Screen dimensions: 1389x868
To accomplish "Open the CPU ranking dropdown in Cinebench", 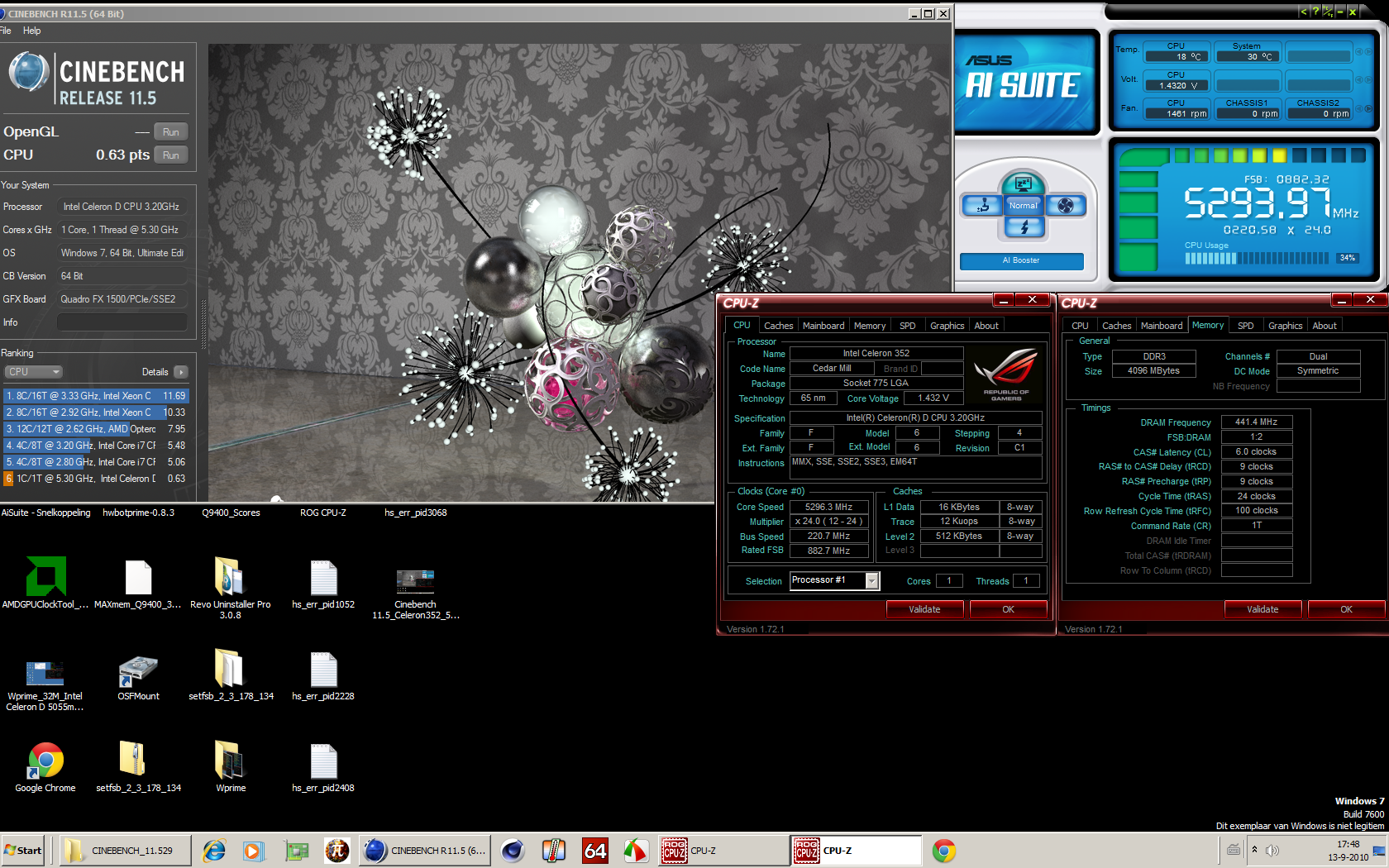I will (x=33, y=372).
